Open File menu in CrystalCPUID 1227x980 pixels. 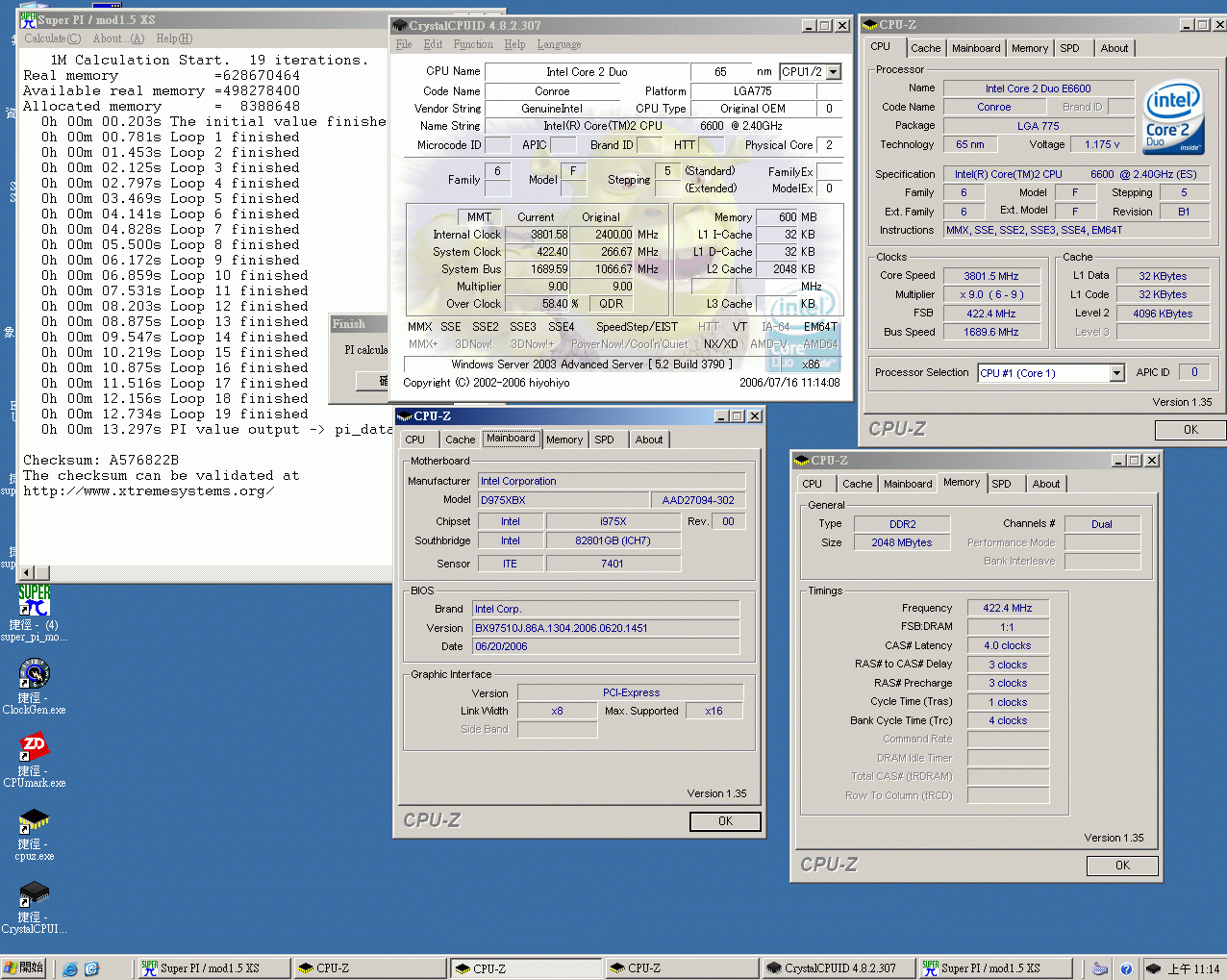click(x=404, y=44)
